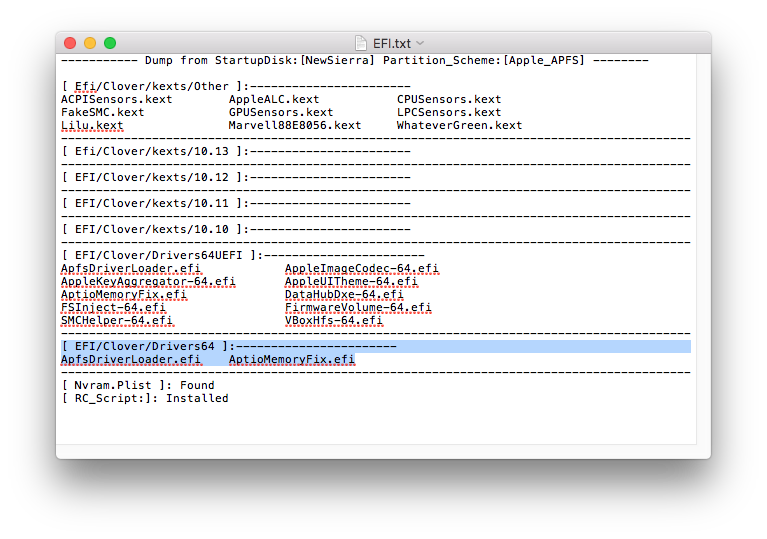Screen dimensions: 767x539
Task: Select AppleALC.kext entry
Action: tap(274, 99)
